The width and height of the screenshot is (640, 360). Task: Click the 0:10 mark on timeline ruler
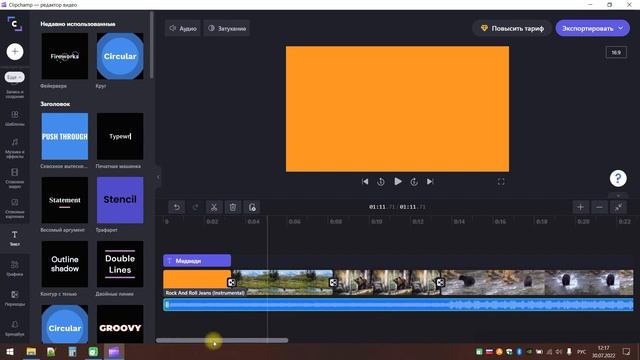(376, 222)
